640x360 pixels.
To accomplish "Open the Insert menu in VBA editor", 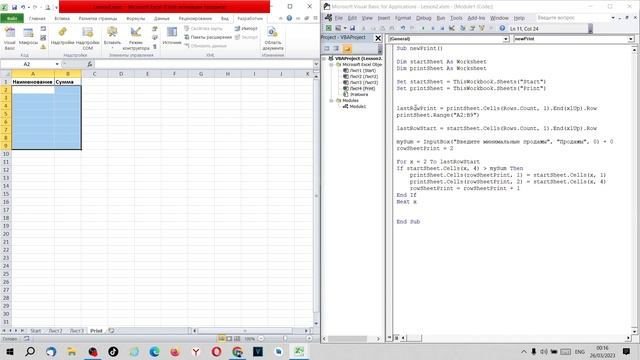I will (384, 18).
